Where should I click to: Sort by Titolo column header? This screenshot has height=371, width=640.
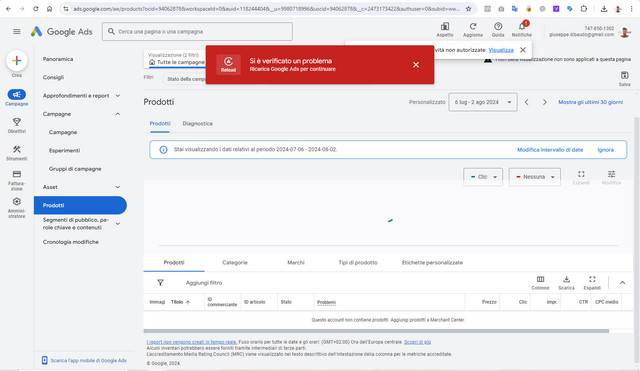[x=180, y=302]
